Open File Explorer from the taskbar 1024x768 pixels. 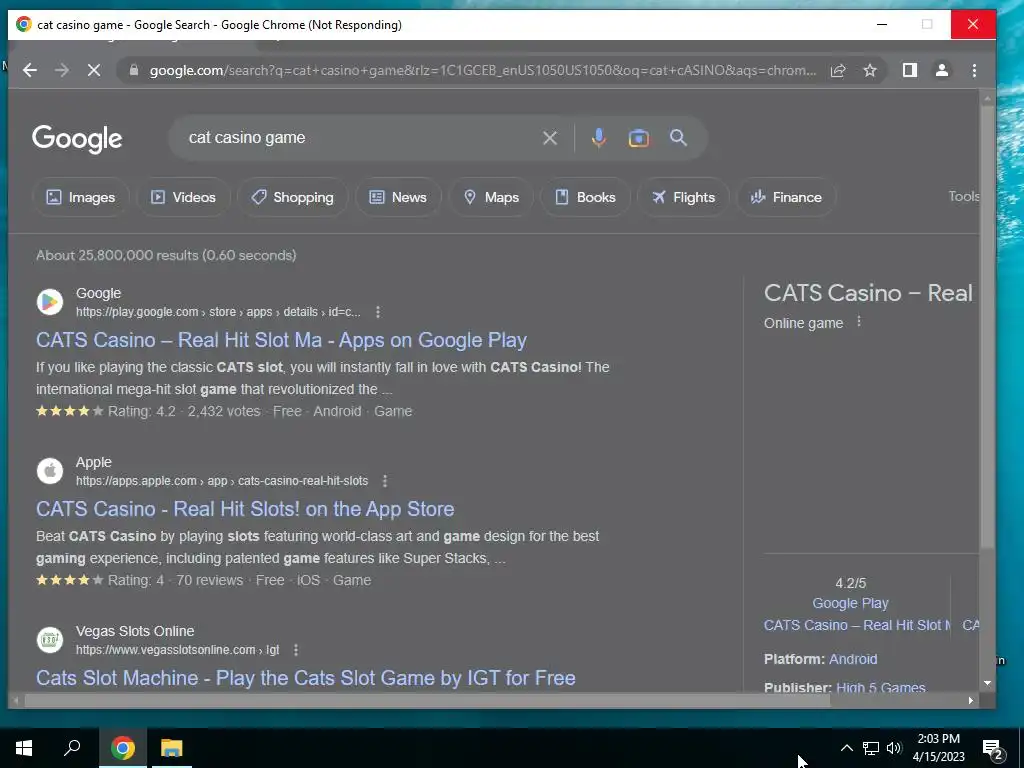click(x=172, y=748)
